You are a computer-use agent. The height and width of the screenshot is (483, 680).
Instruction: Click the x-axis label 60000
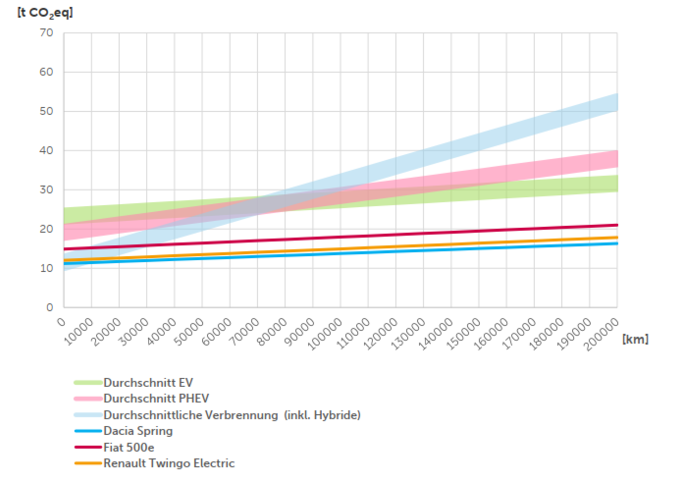pyautogui.click(x=217, y=331)
